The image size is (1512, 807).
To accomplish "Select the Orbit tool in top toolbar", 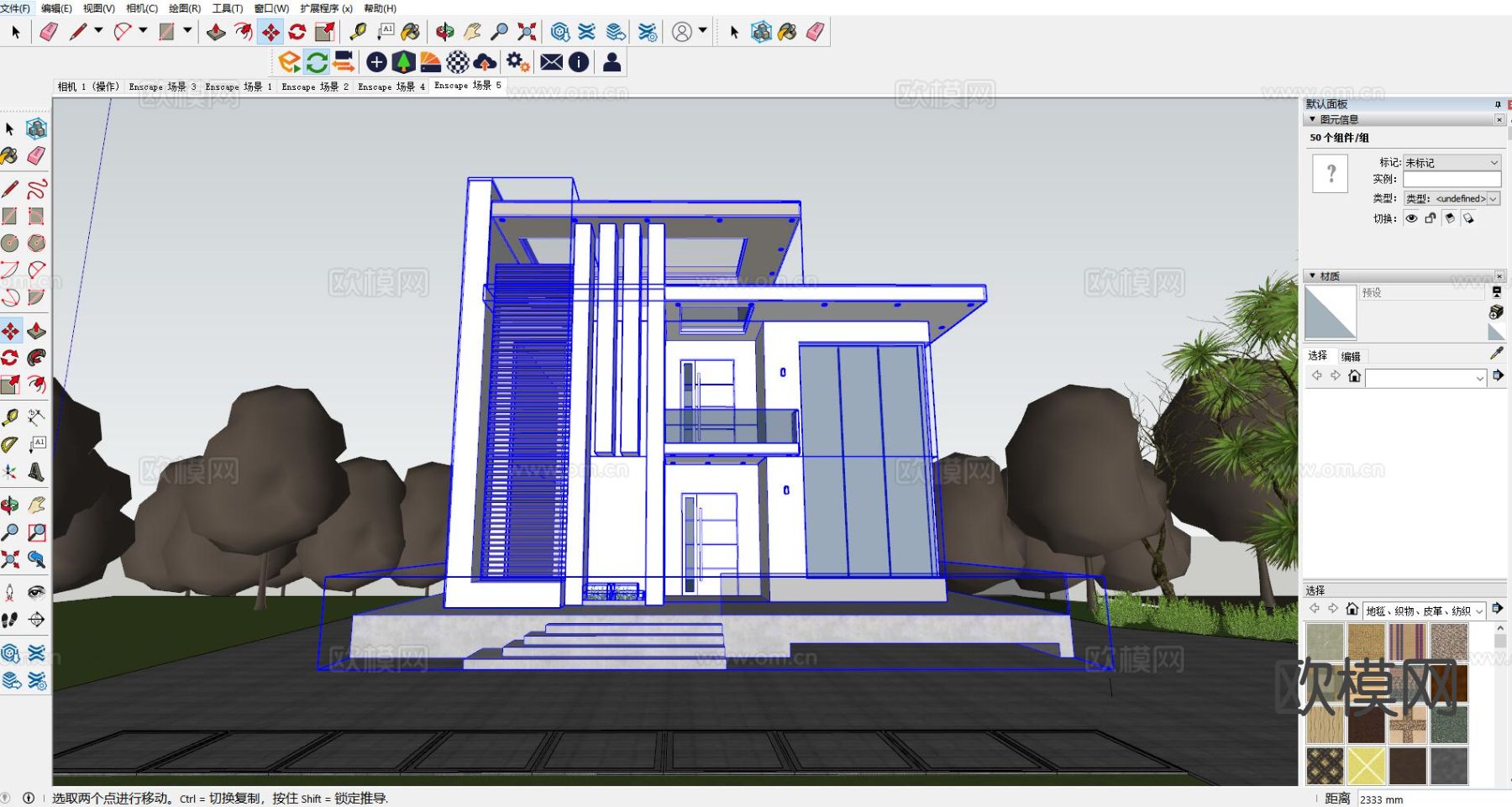I will click(x=444, y=32).
